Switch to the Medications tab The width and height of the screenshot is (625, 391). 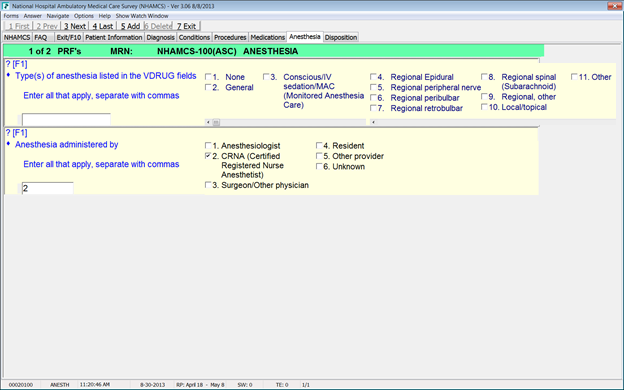click(267, 37)
